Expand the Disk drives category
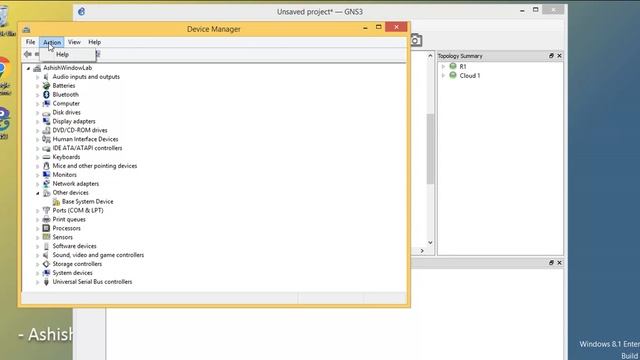The image size is (640, 360). tap(38, 113)
